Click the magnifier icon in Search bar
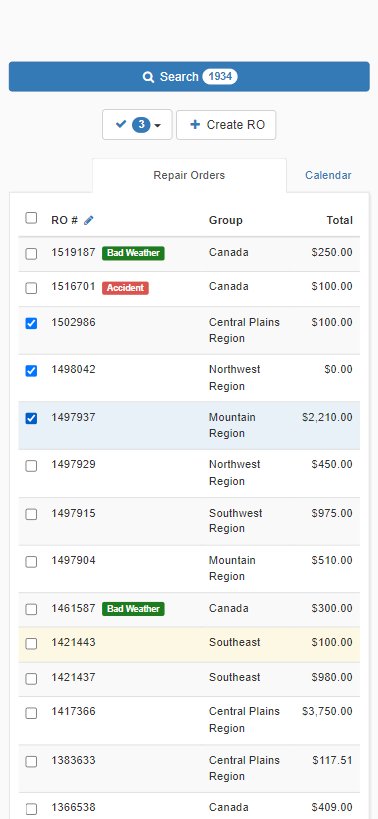The image size is (378, 819). point(148,77)
